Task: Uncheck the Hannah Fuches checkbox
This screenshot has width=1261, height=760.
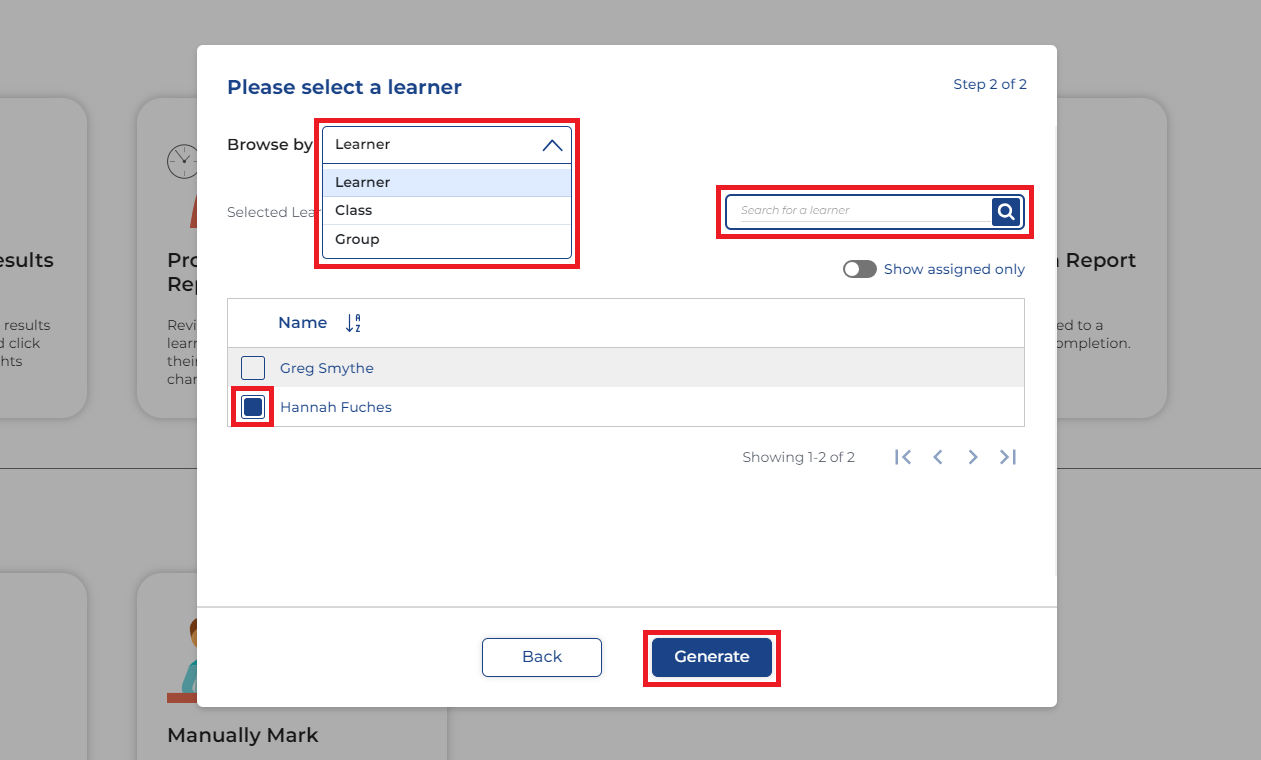Action: point(253,407)
